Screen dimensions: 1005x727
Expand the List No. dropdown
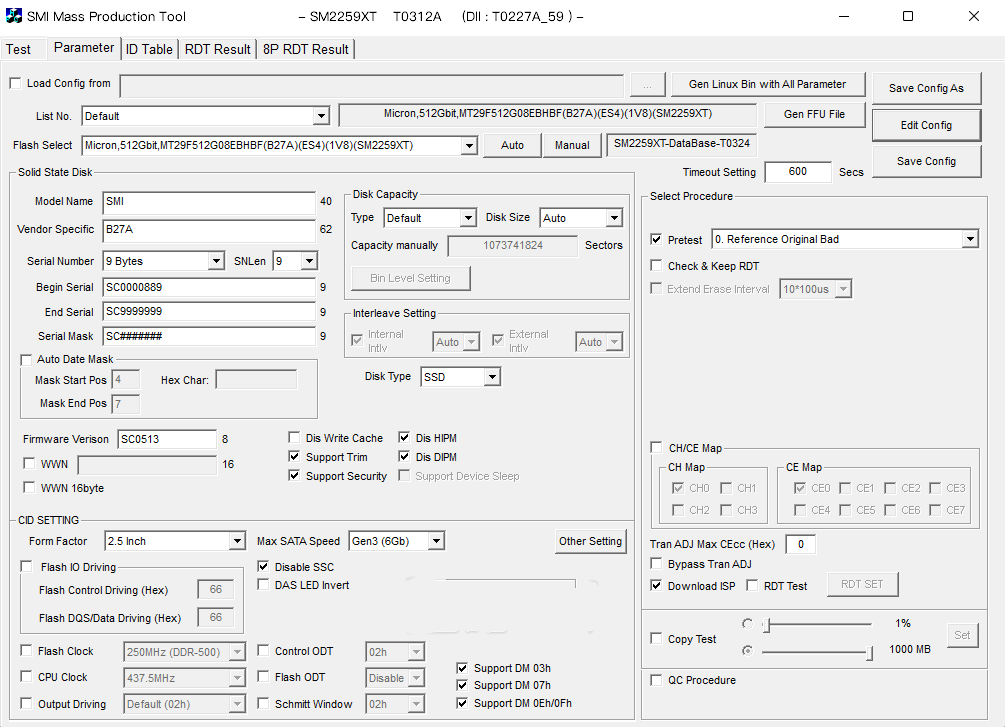pyautogui.click(x=321, y=116)
